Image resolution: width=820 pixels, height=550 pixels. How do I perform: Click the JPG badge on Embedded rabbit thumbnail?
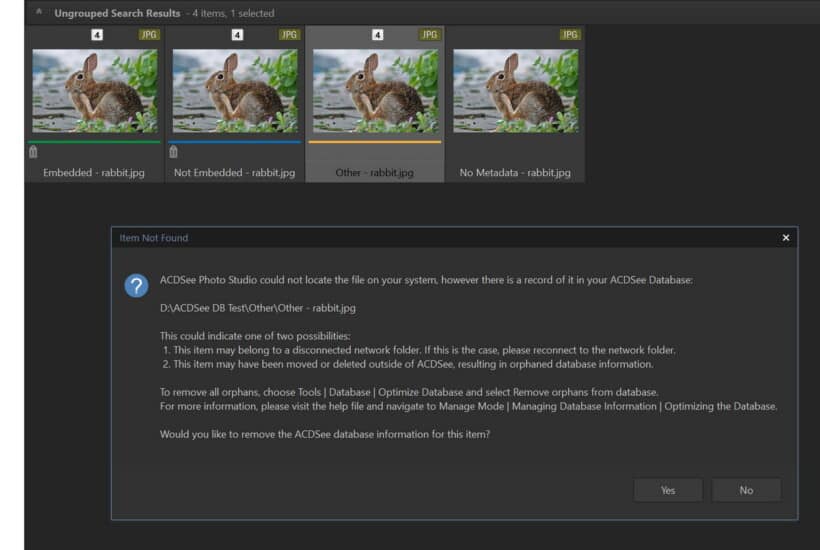pos(149,35)
